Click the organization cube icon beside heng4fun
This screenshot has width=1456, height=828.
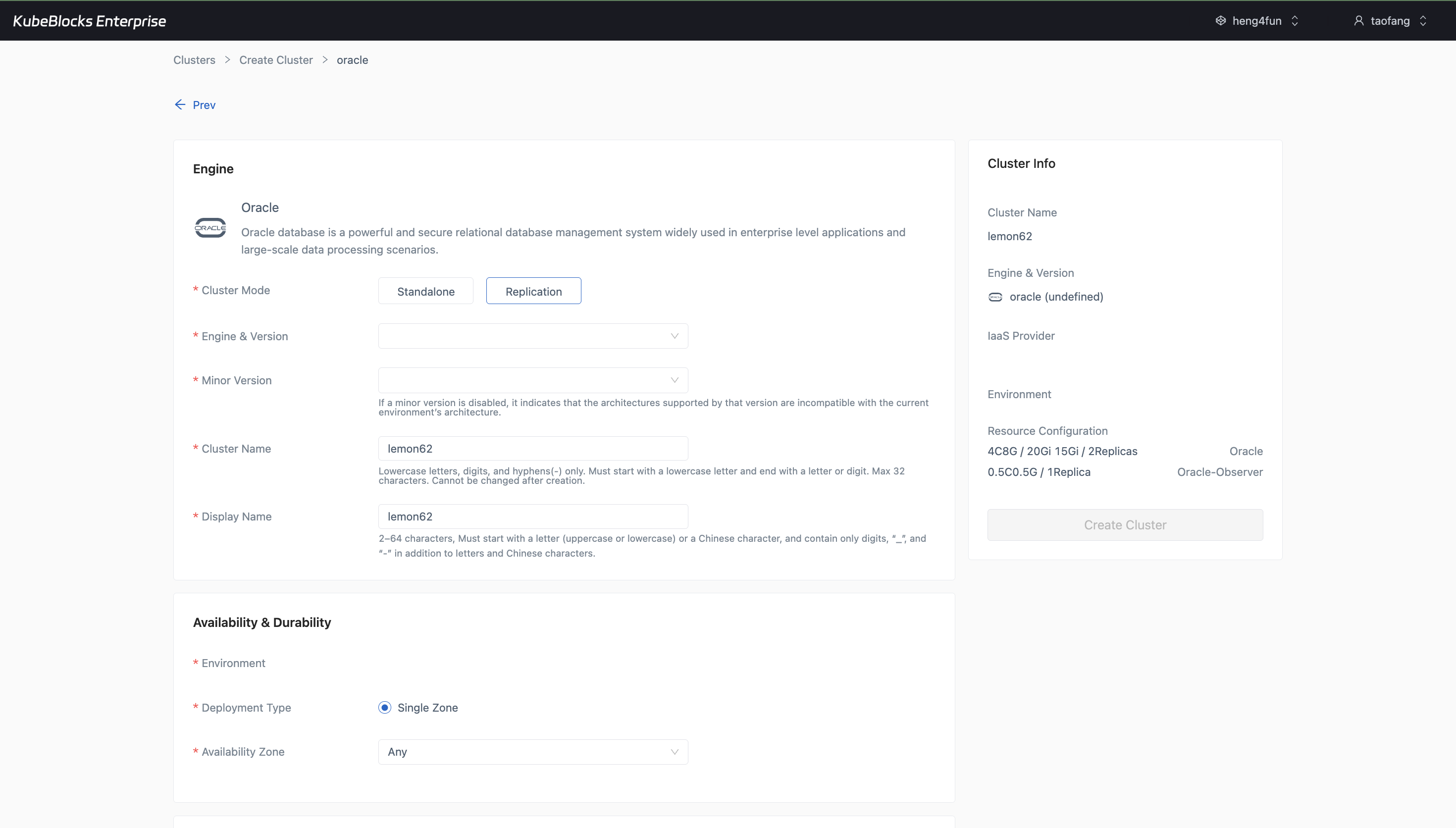pos(1221,21)
